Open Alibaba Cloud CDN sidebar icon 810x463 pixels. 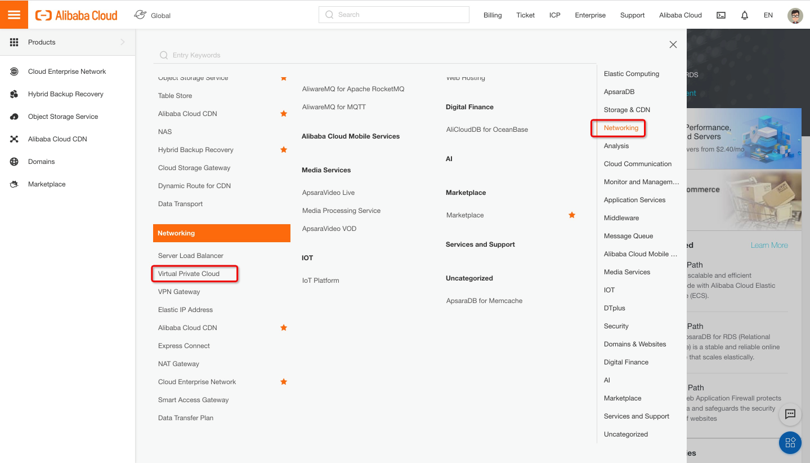[14, 139]
